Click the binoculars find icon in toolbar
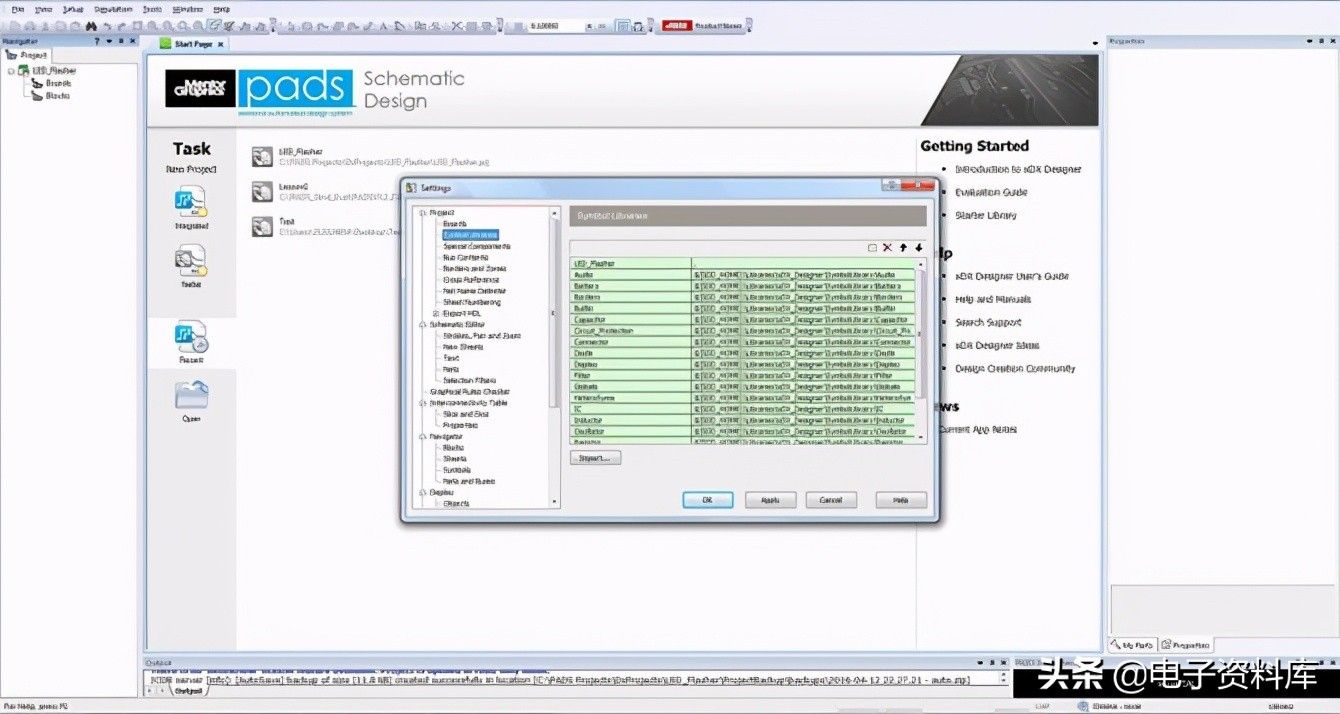The height and width of the screenshot is (714, 1340). tap(91, 25)
